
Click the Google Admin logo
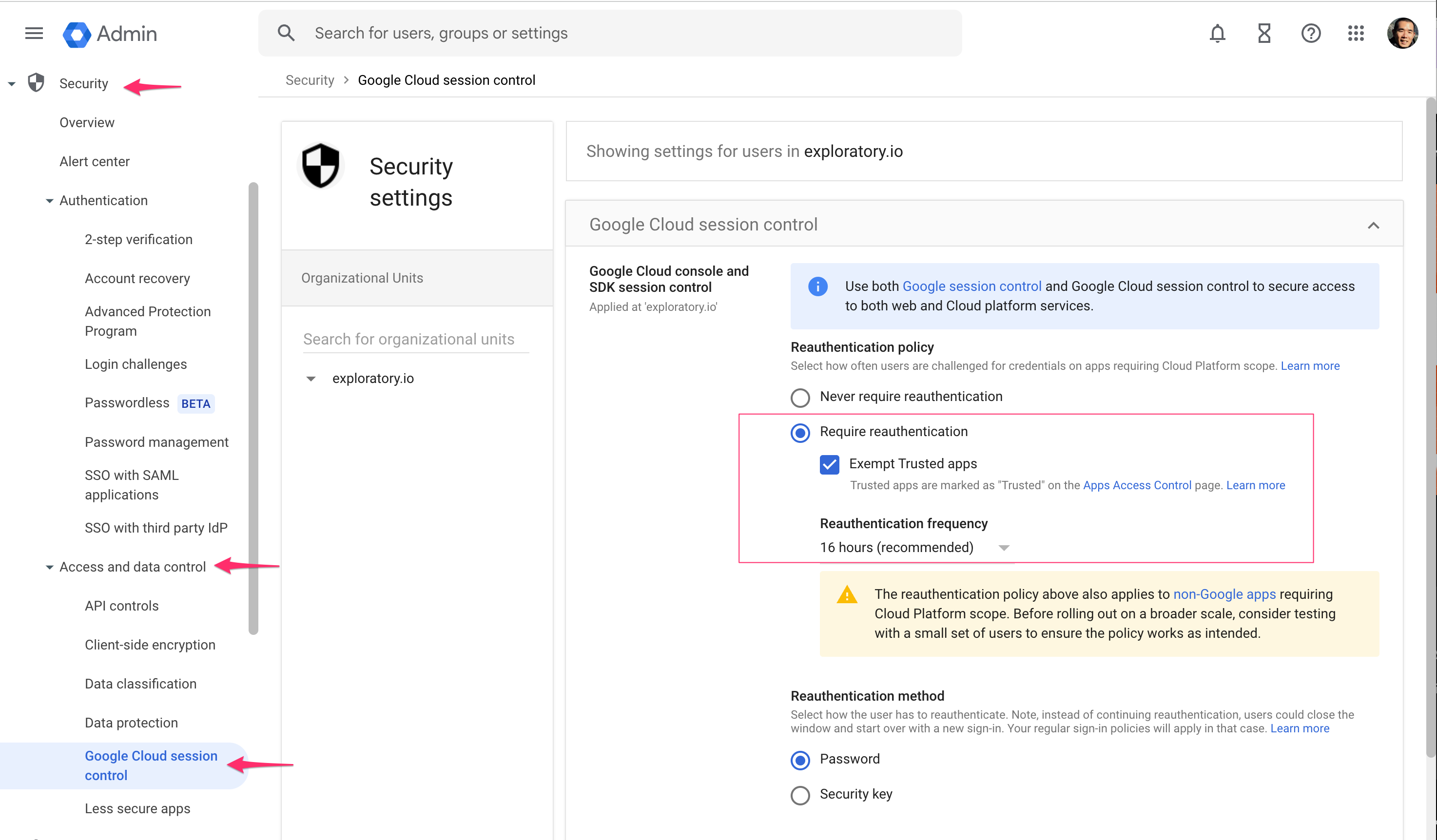point(110,34)
